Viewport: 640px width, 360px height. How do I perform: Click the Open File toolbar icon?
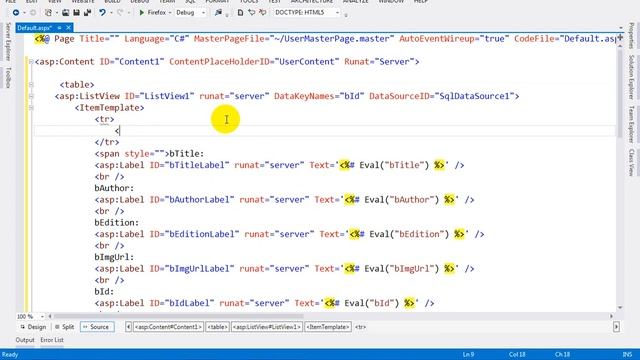coord(65,13)
